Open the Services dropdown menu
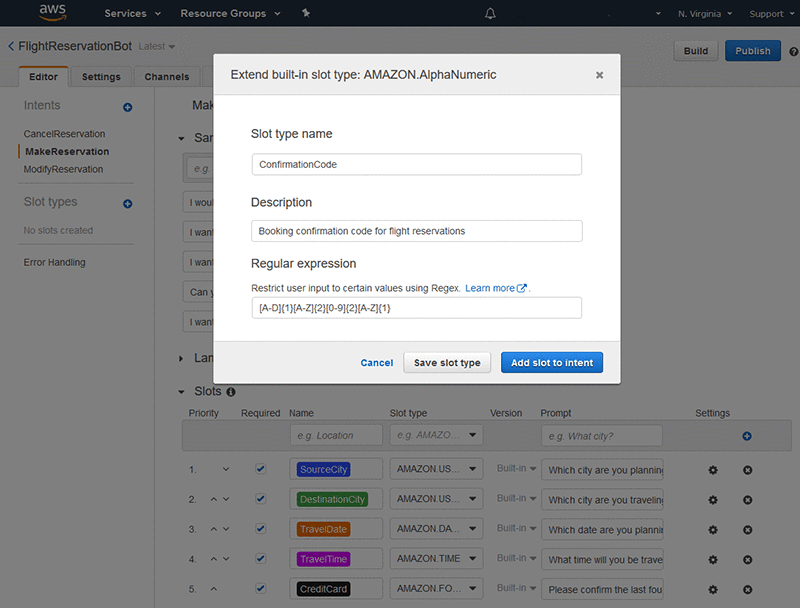This screenshot has height=608, width=800. (x=132, y=13)
